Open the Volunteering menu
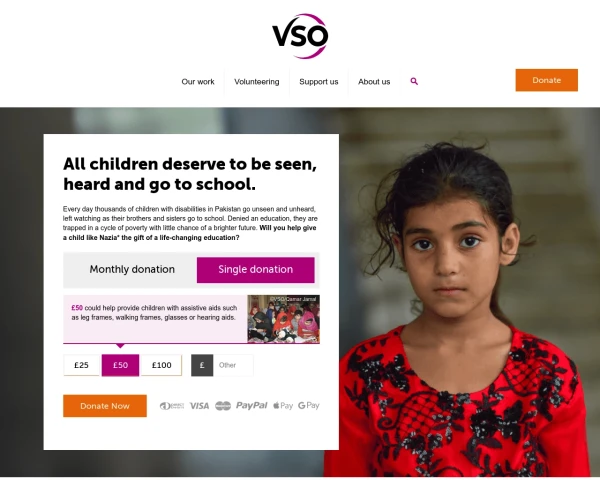The width and height of the screenshot is (600, 480). click(x=257, y=82)
